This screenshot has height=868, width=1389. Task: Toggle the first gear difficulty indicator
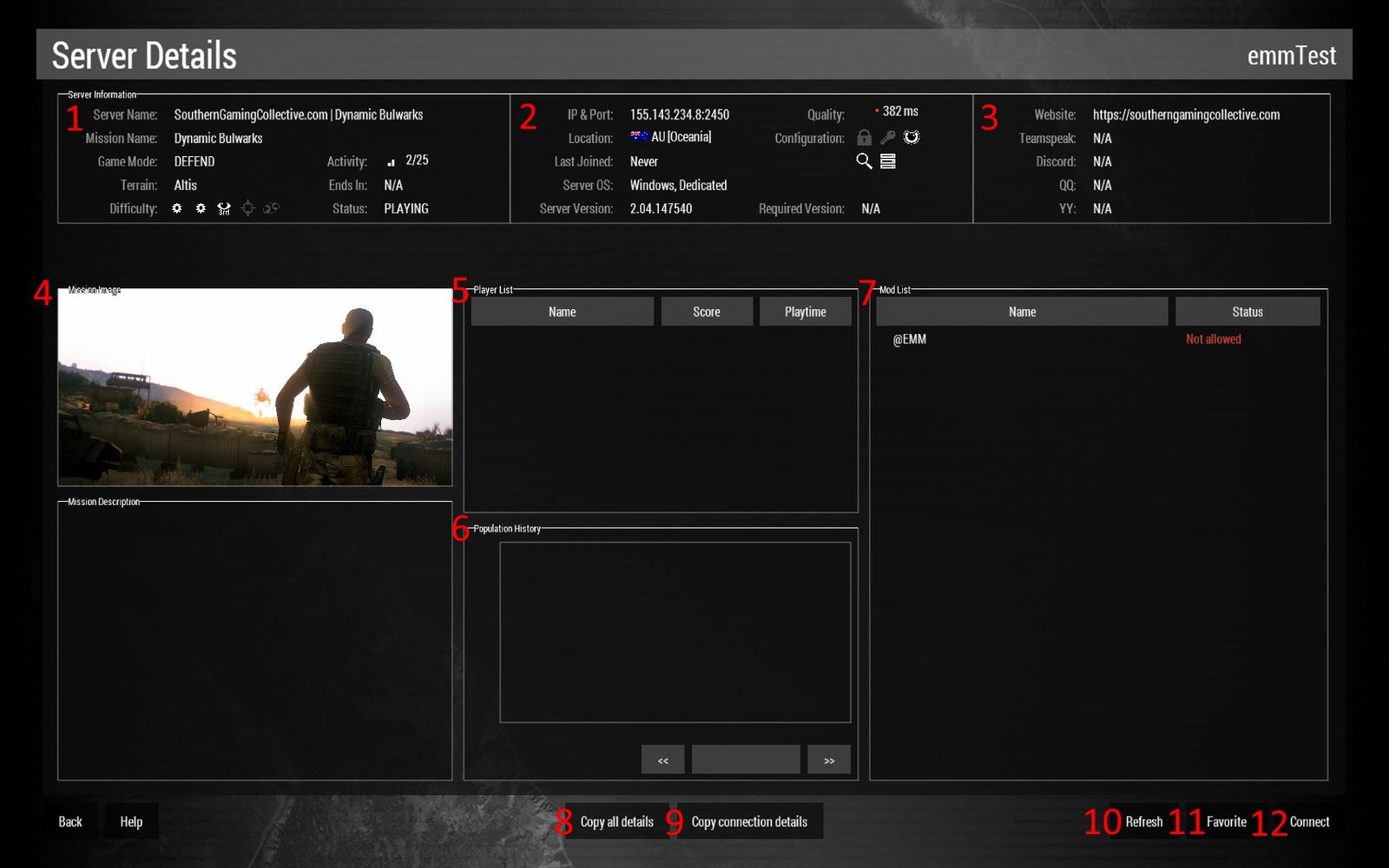click(176, 208)
